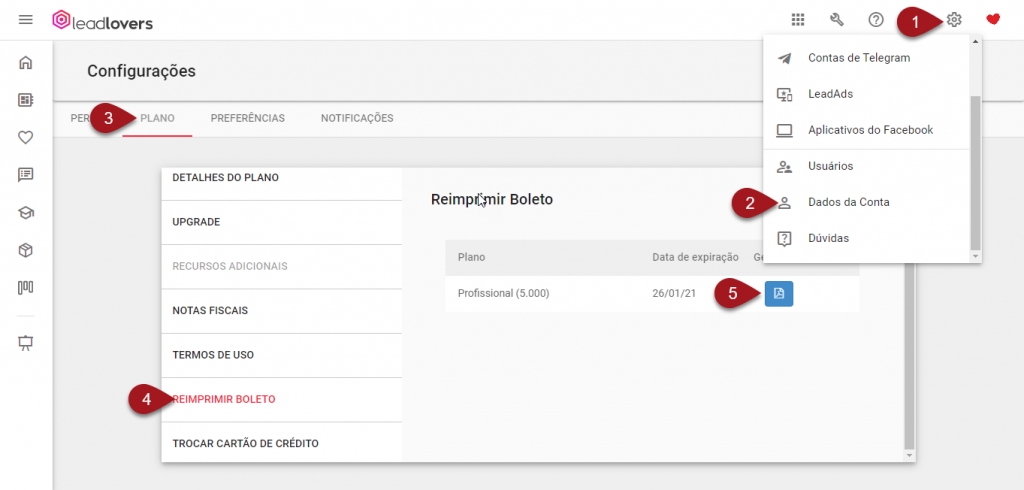This screenshot has height=490, width=1024.
Task: Switch to the Notificações tab
Action: coord(357,118)
